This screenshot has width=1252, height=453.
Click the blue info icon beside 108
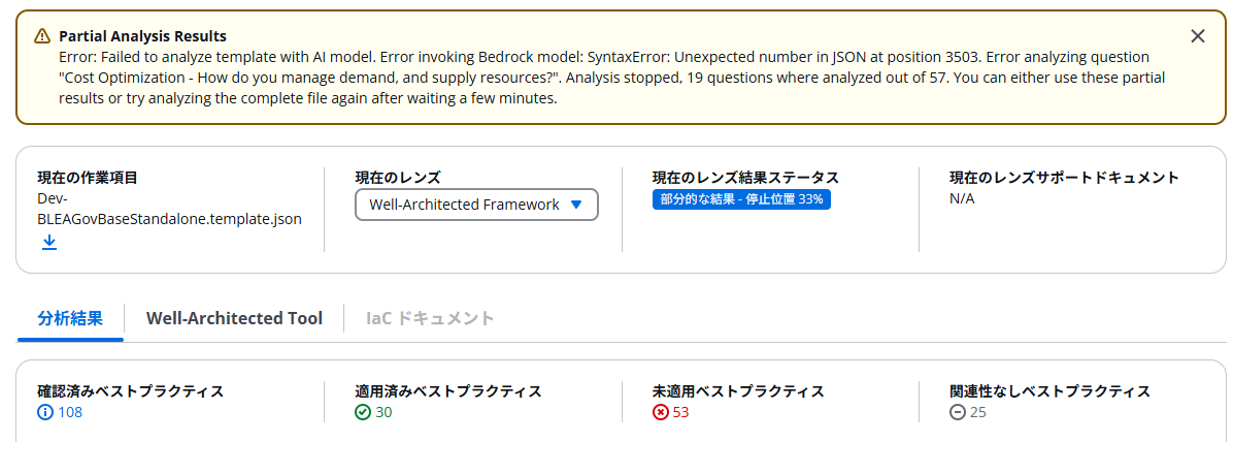coord(45,412)
